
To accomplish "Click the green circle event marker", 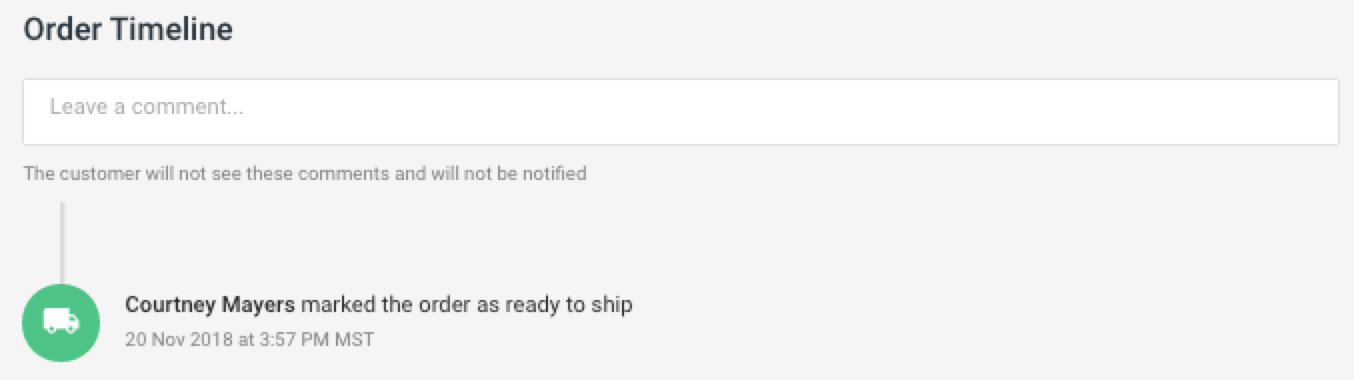I will pos(61,322).
